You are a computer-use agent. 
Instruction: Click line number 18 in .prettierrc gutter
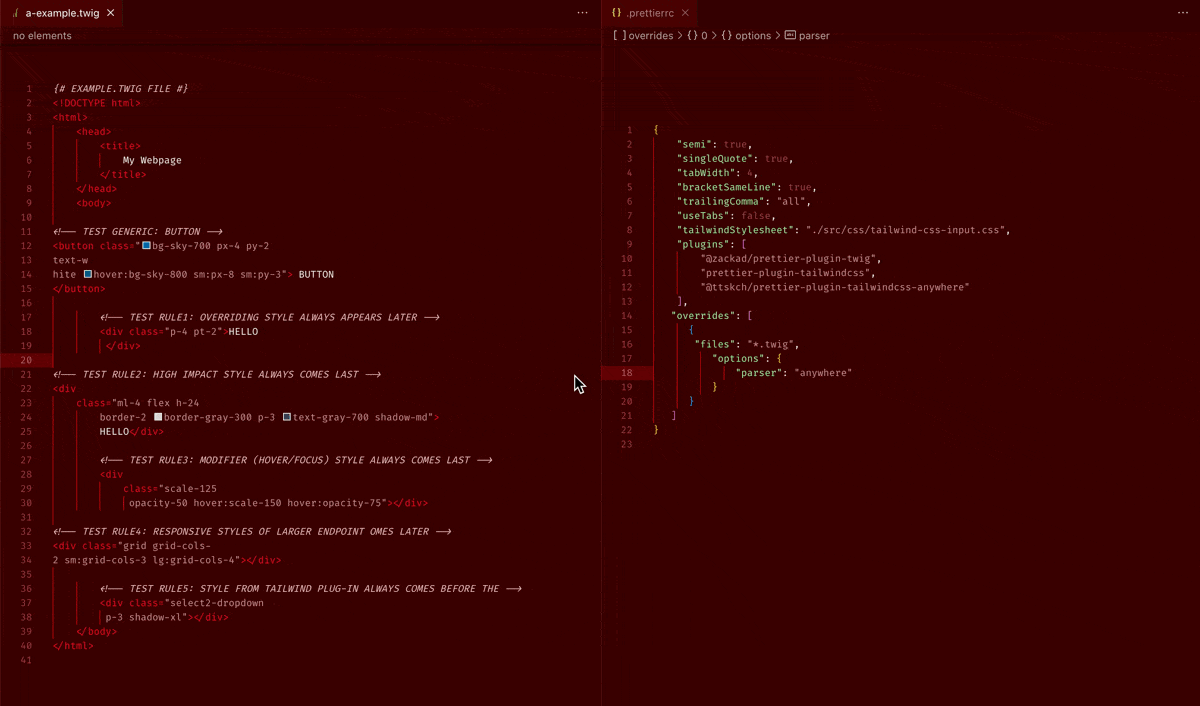click(627, 373)
